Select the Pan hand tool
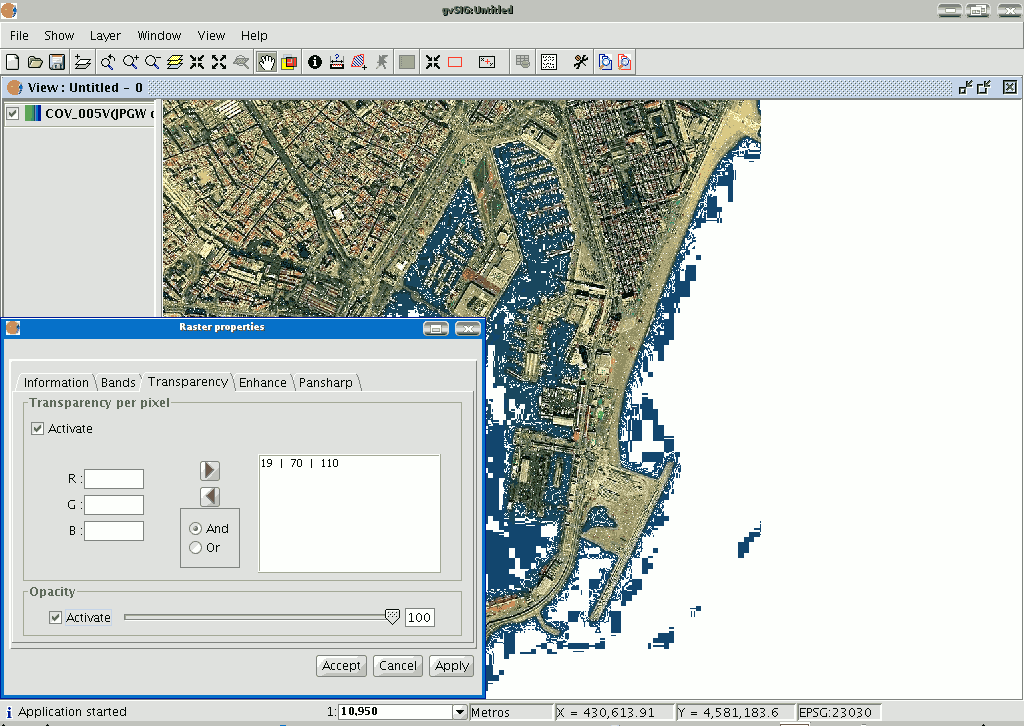1024x726 pixels. 266,62
